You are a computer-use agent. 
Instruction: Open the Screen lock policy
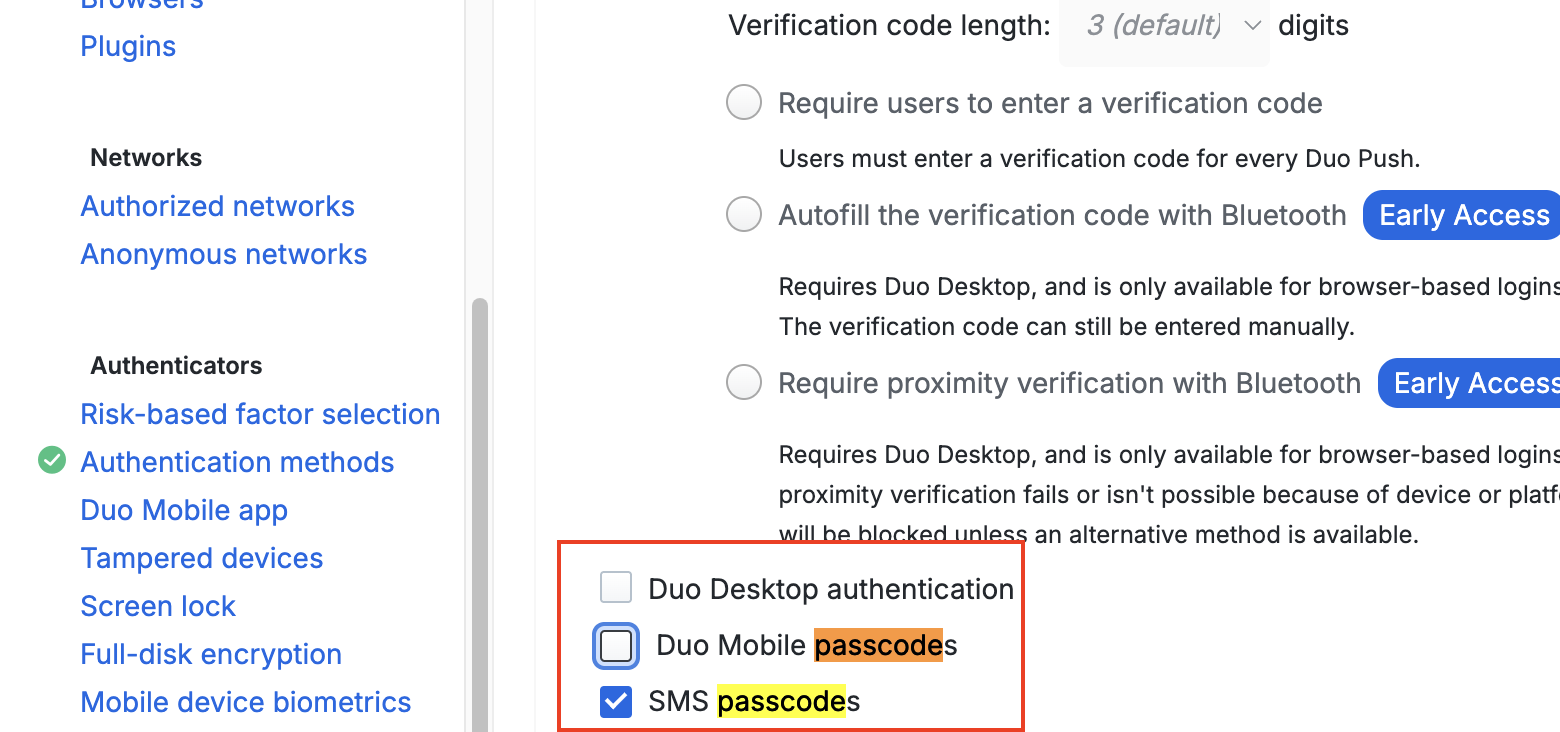pyautogui.click(x=158, y=606)
